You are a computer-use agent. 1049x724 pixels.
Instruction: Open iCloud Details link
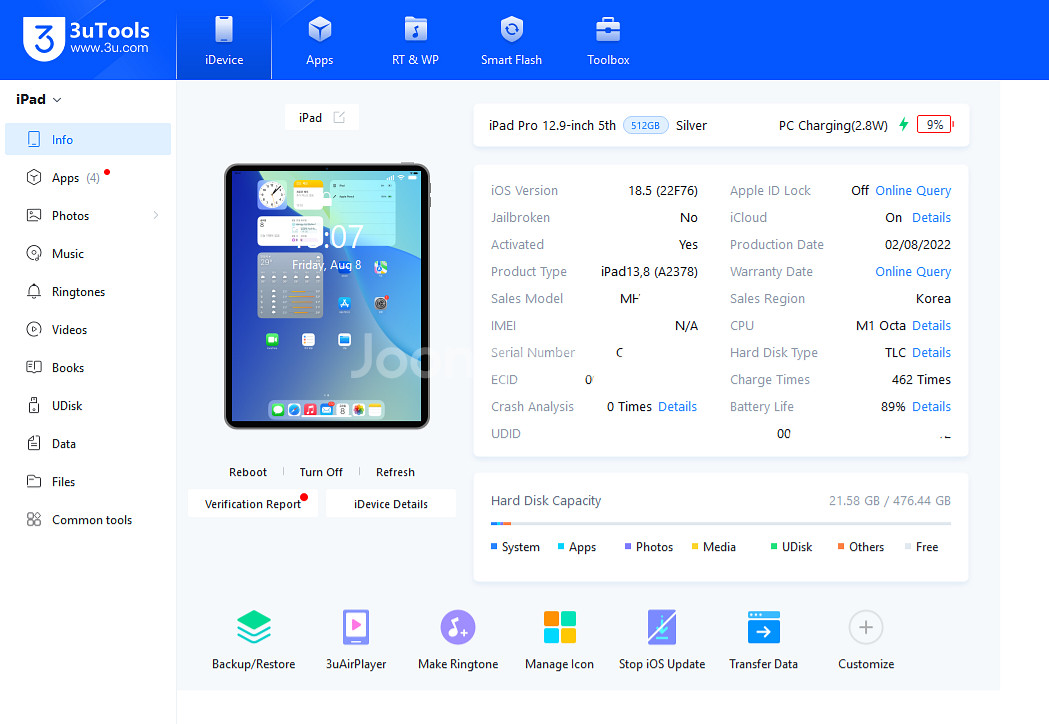tap(931, 217)
